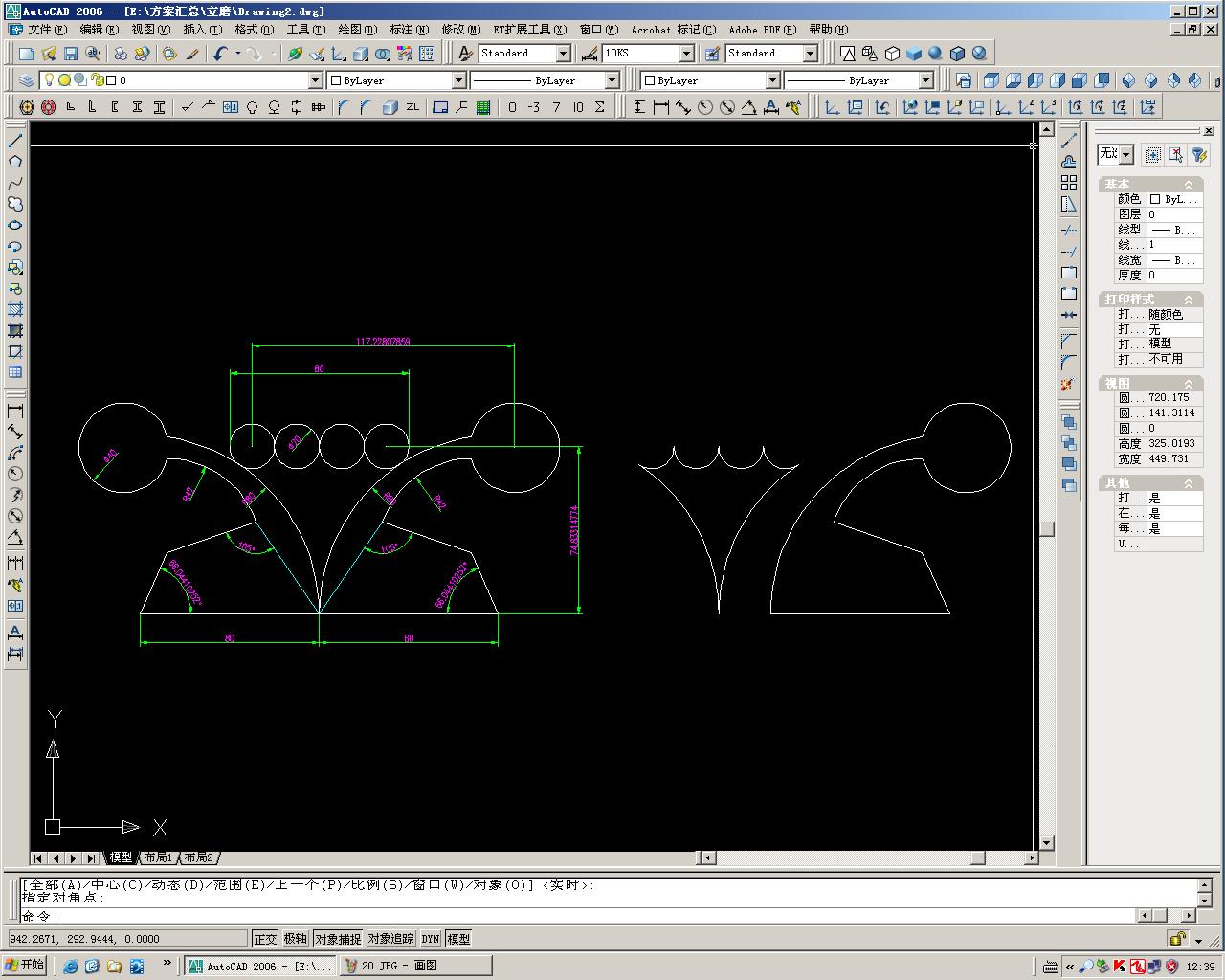This screenshot has height=980, width=1225.
Task: Select the Table tool in draw toolbar
Action: point(15,372)
